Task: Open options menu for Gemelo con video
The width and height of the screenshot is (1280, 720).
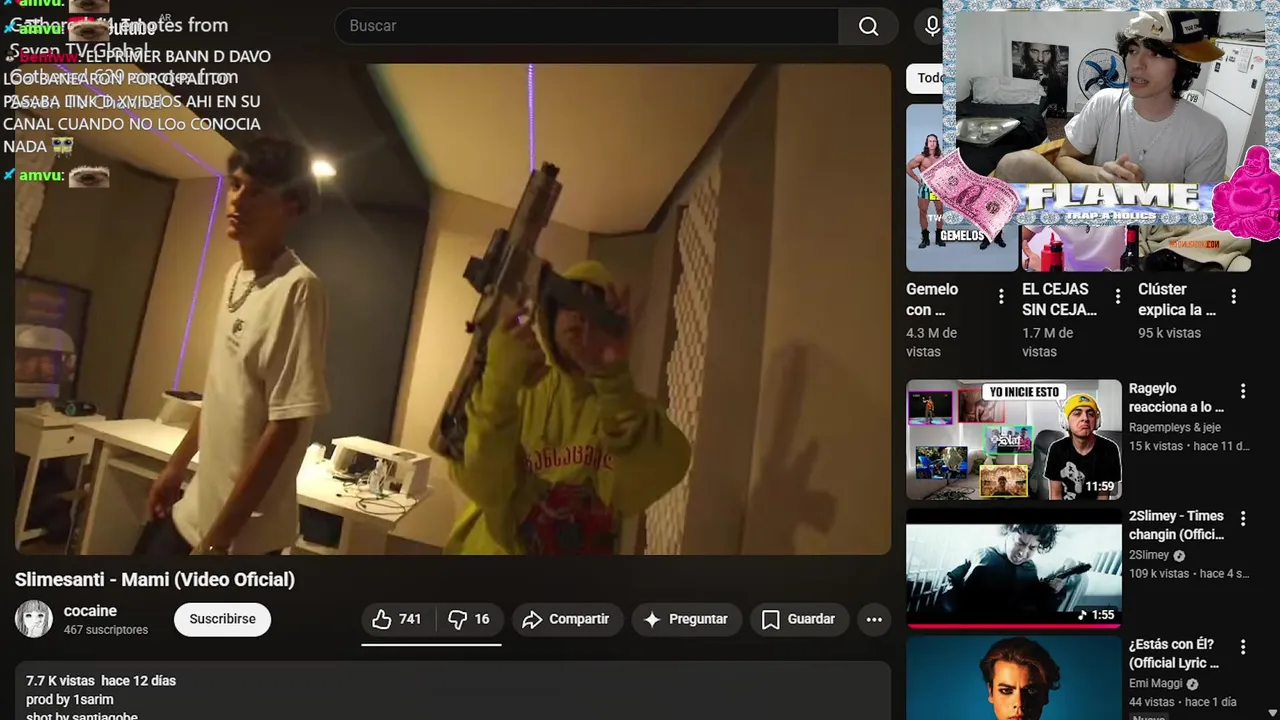Action: click(x=1001, y=297)
